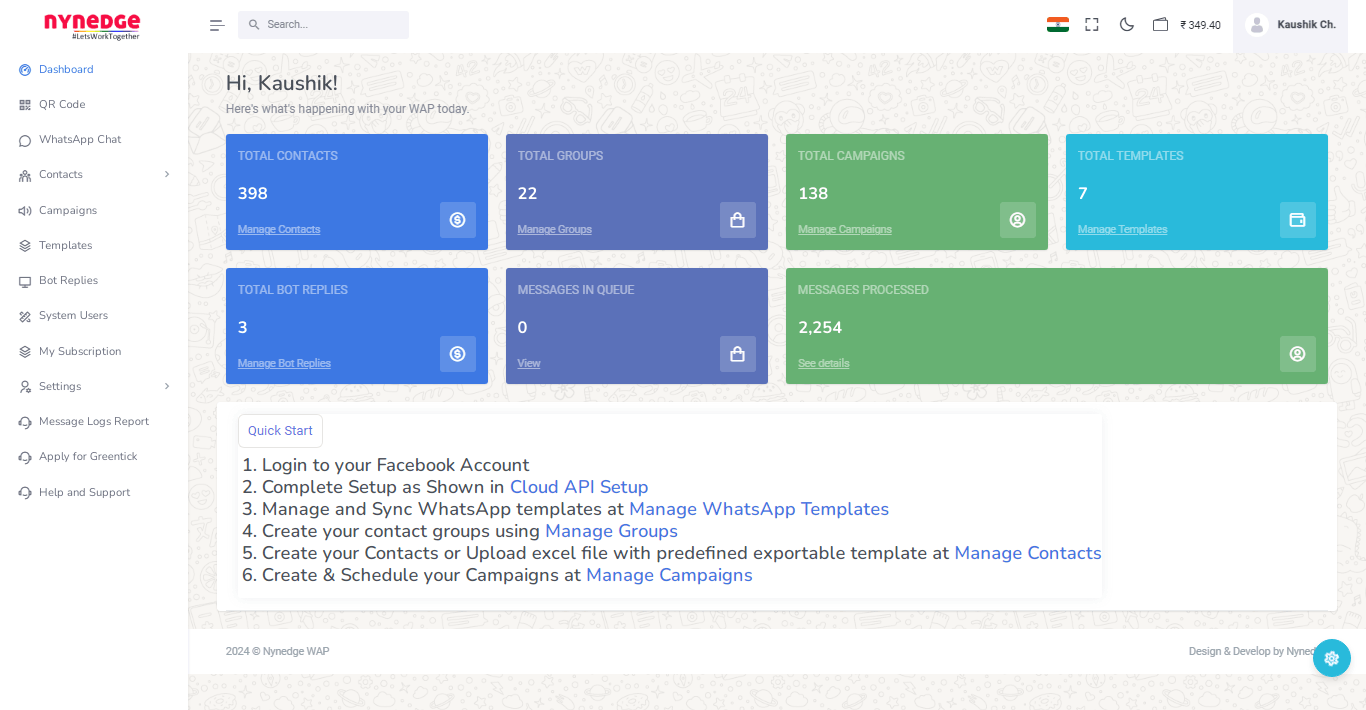Expand the Contacts submenu chevron

(167, 174)
